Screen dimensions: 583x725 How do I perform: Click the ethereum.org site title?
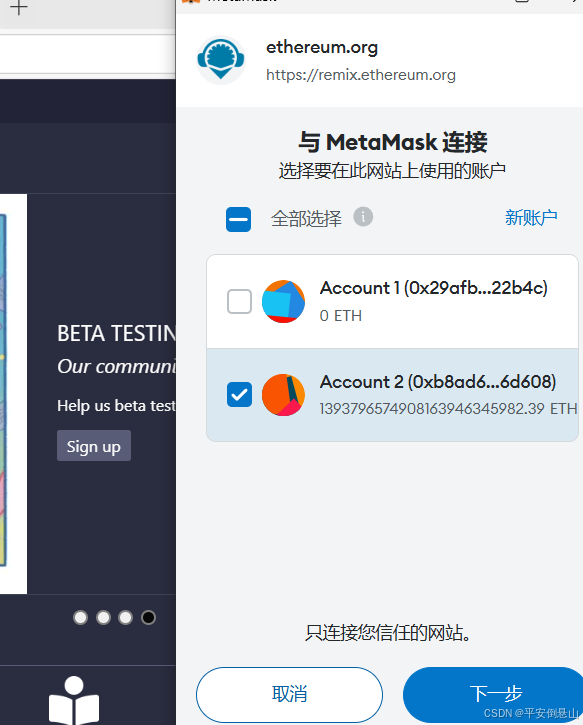(322, 47)
